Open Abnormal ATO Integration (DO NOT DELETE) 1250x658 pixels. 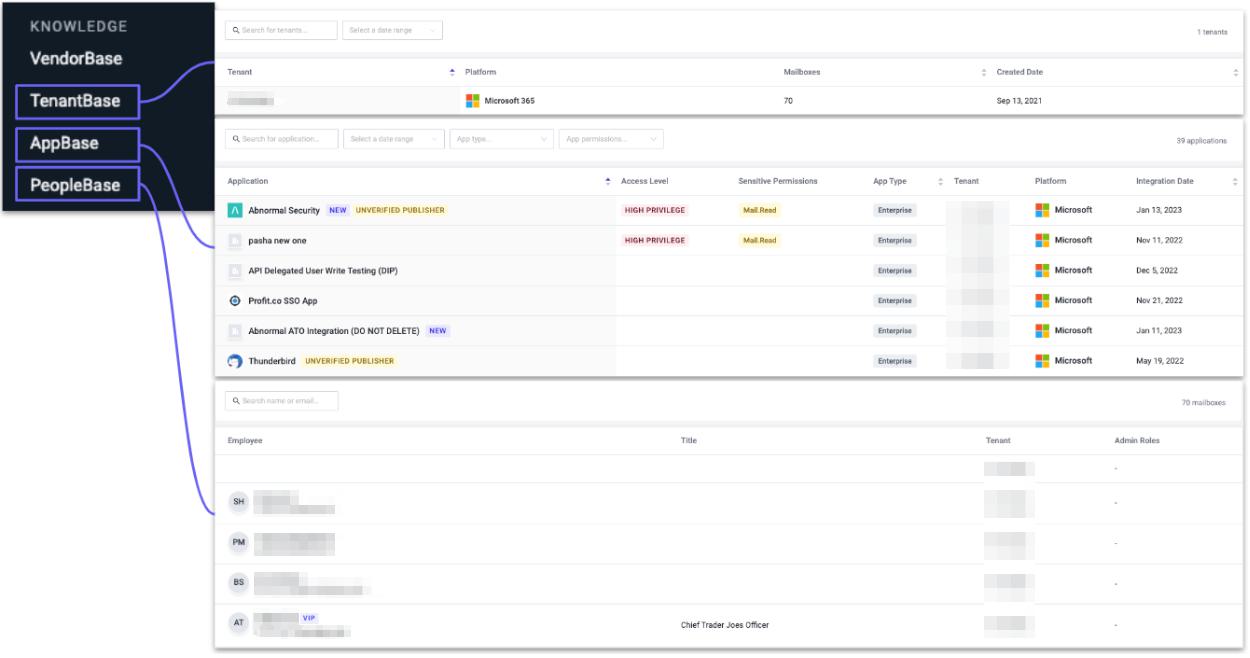(x=335, y=331)
